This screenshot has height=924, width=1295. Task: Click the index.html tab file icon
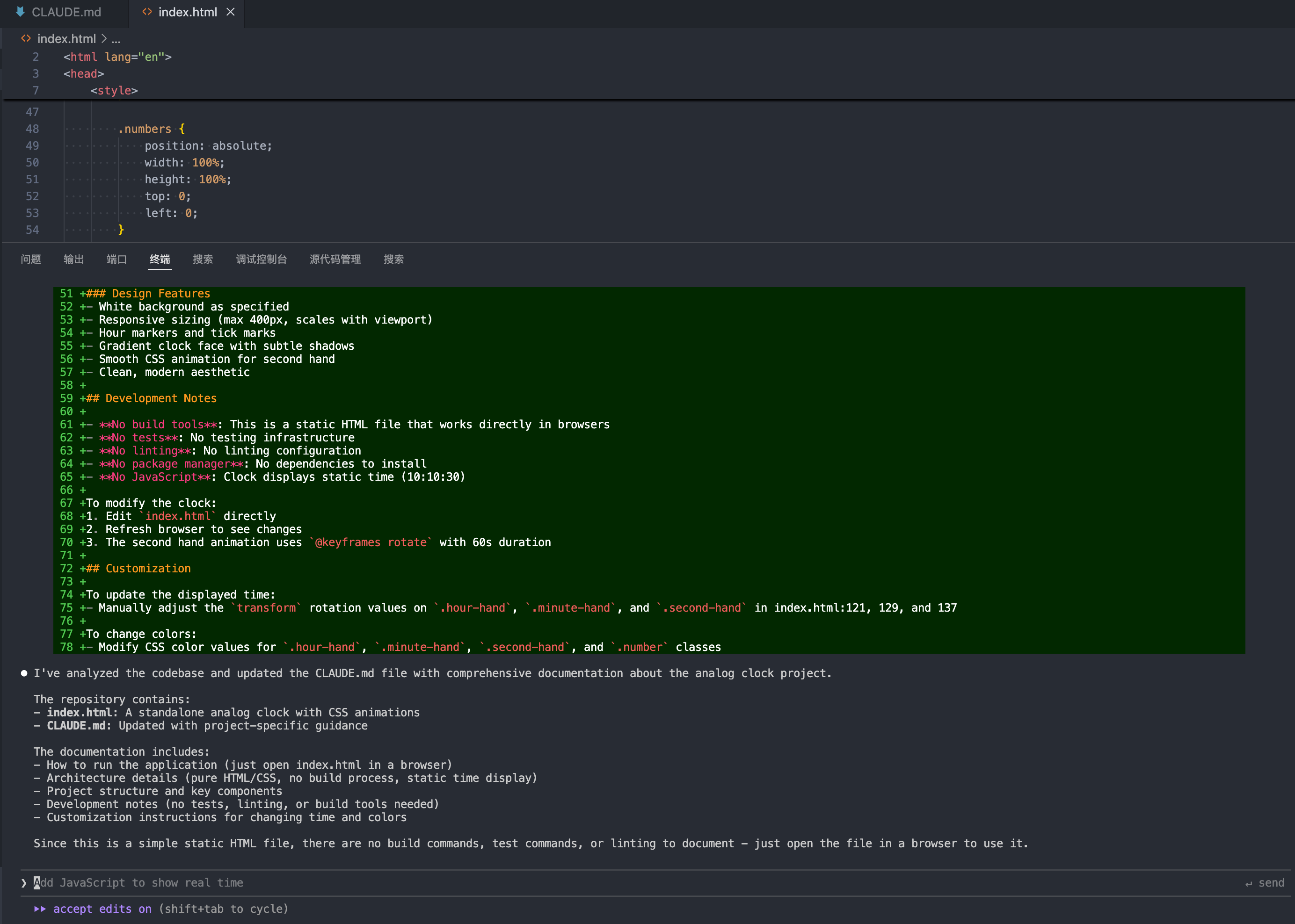pos(147,12)
